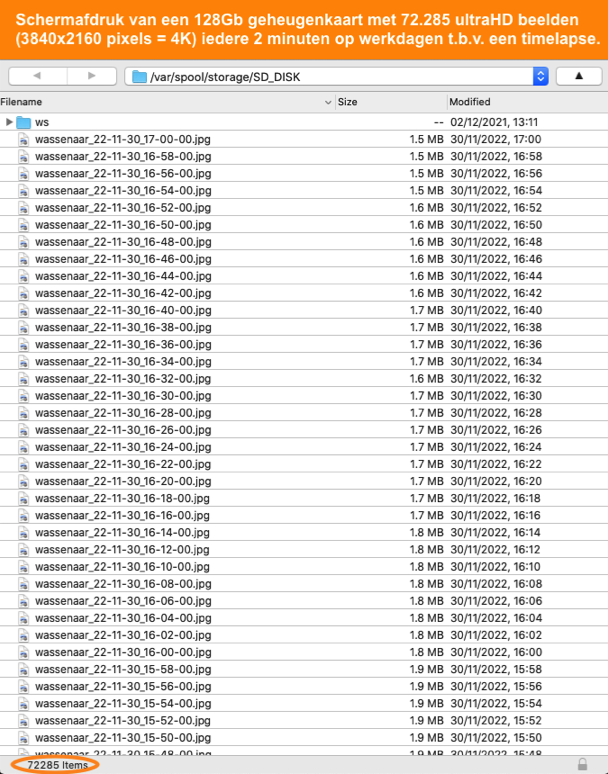608x774 pixels.
Task: Click file icon of wassenaar_22-11-30_15-50-00.jpg
Action: (25, 737)
